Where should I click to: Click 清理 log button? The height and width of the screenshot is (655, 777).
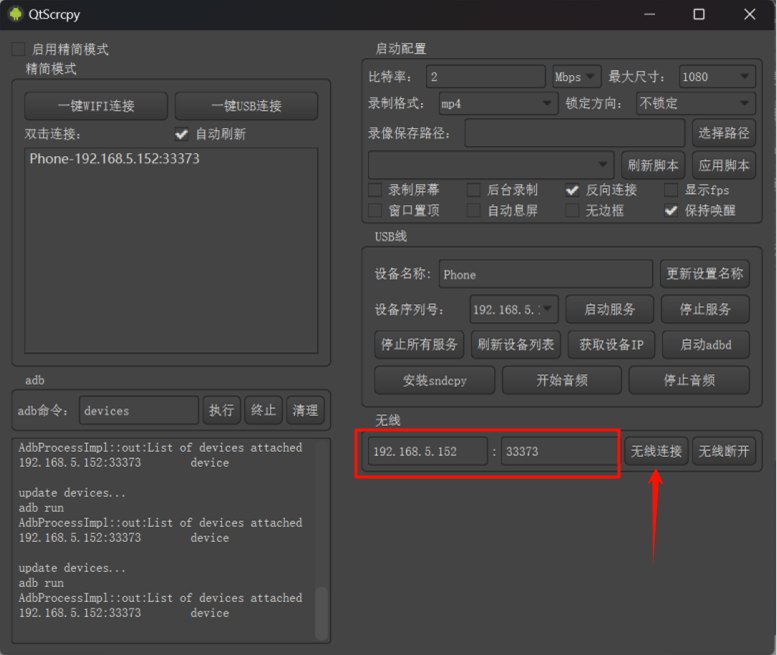305,410
